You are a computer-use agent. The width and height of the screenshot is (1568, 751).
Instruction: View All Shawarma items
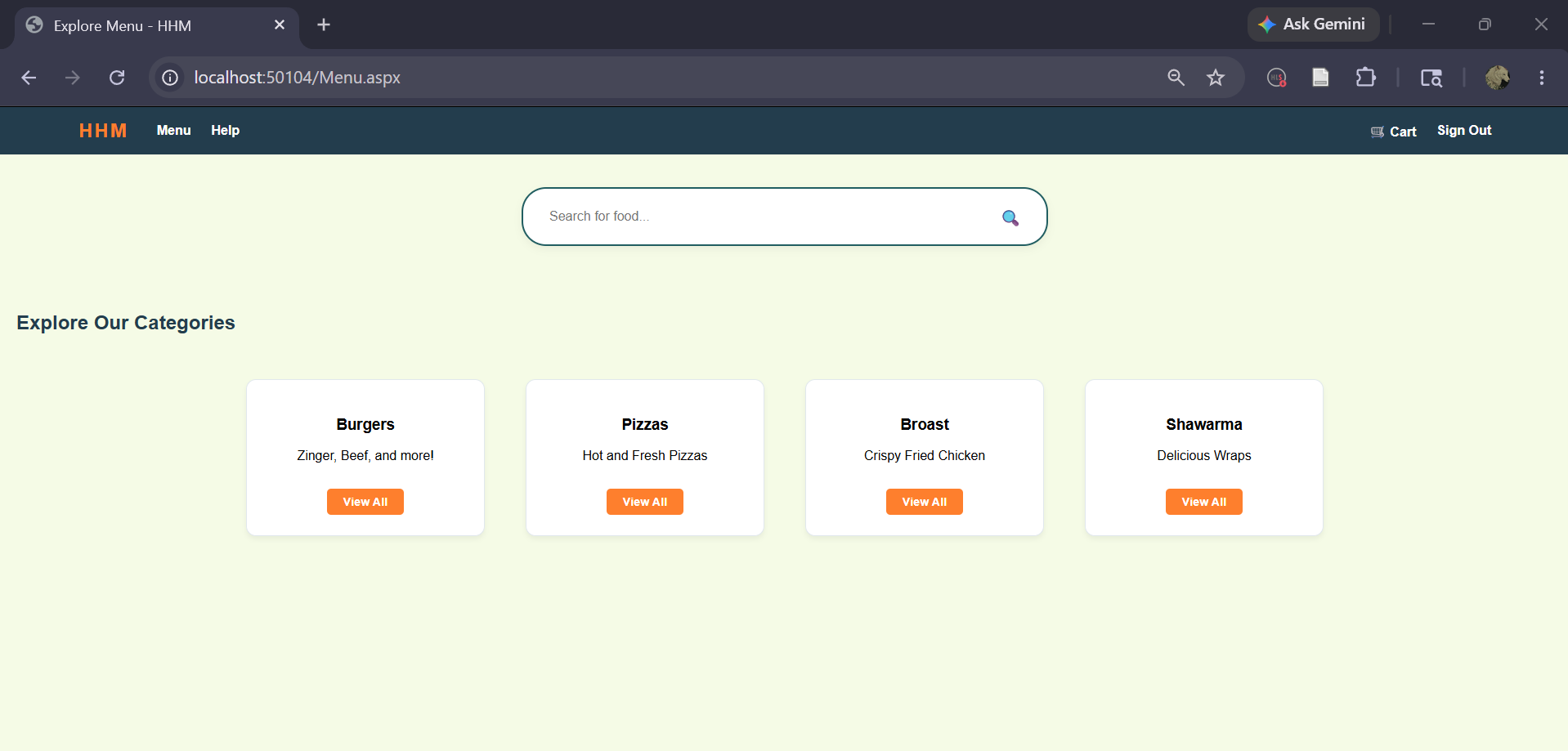1204,502
